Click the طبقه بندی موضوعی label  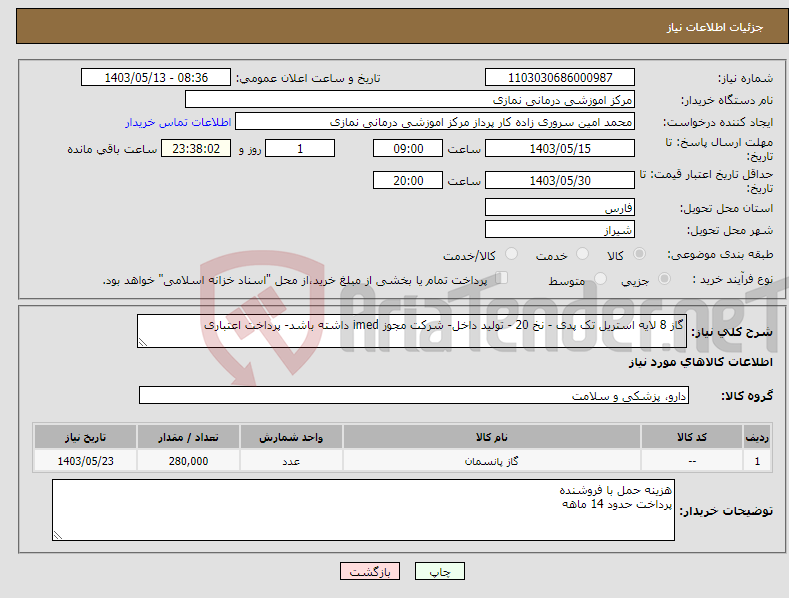click(x=720, y=255)
